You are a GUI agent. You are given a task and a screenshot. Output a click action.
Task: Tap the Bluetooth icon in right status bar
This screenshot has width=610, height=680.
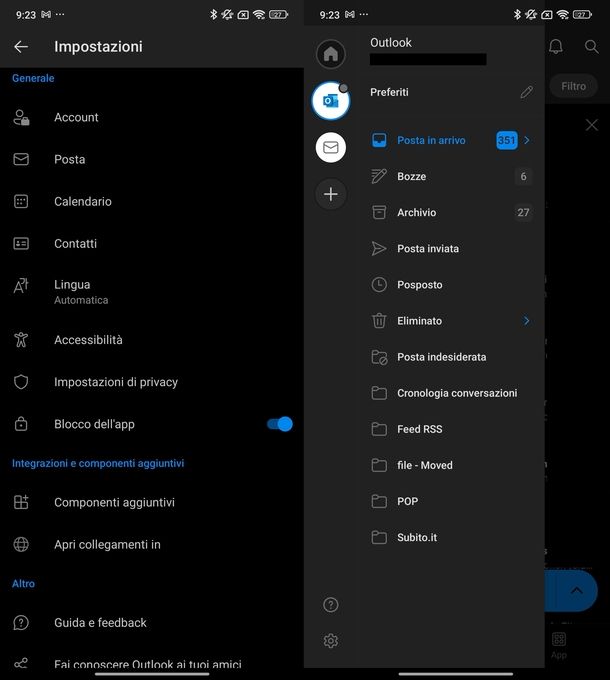coord(517,15)
